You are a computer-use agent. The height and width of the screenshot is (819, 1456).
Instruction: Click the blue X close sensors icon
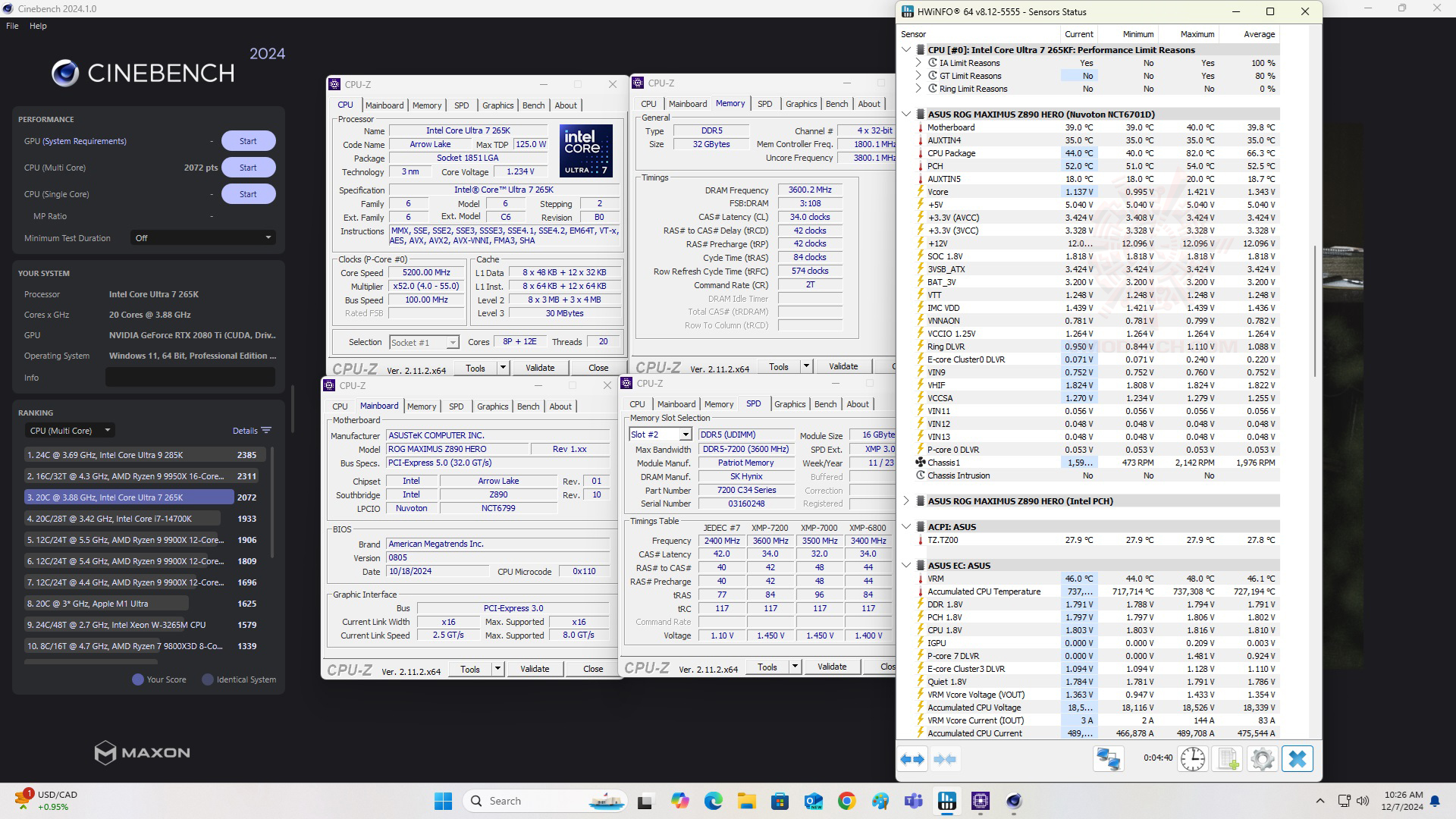point(1298,759)
